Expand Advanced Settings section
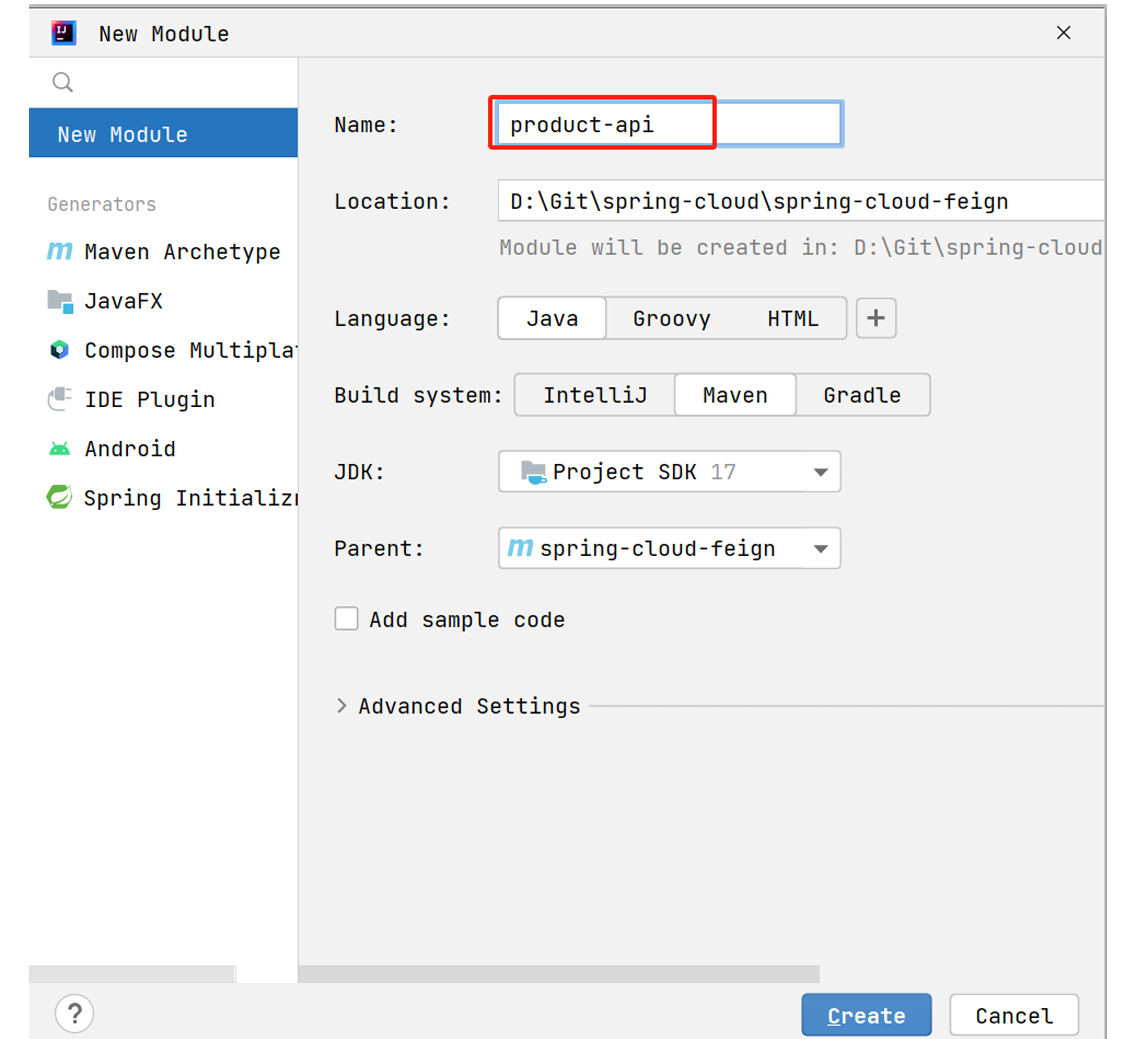This screenshot has width=1135, height=1039. pyautogui.click(x=342, y=706)
